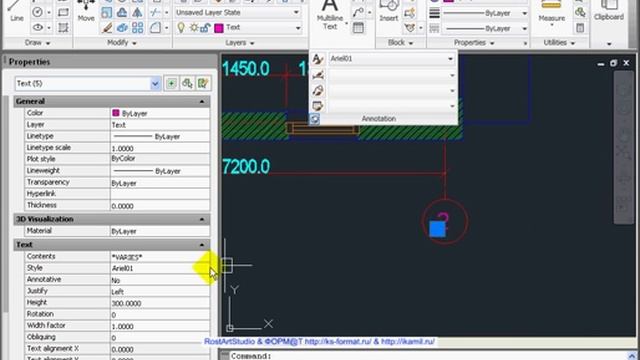Collapse the Text section in Properties
640x360 pixels.
(202, 244)
